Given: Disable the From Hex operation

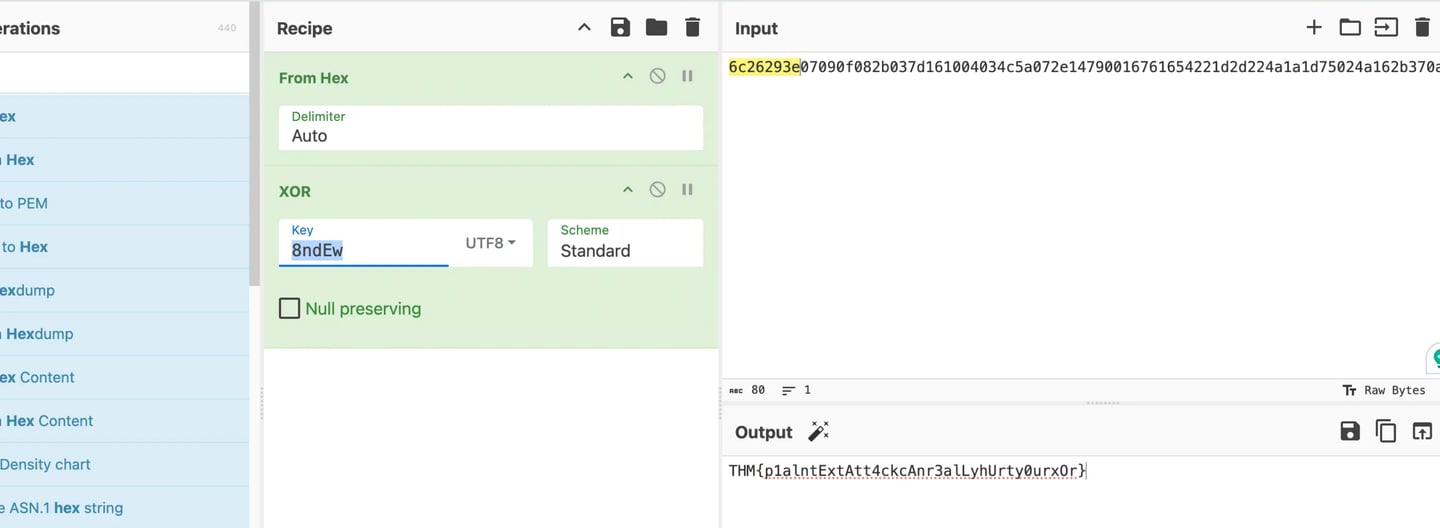Looking at the screenshot, I should (657, 76).
